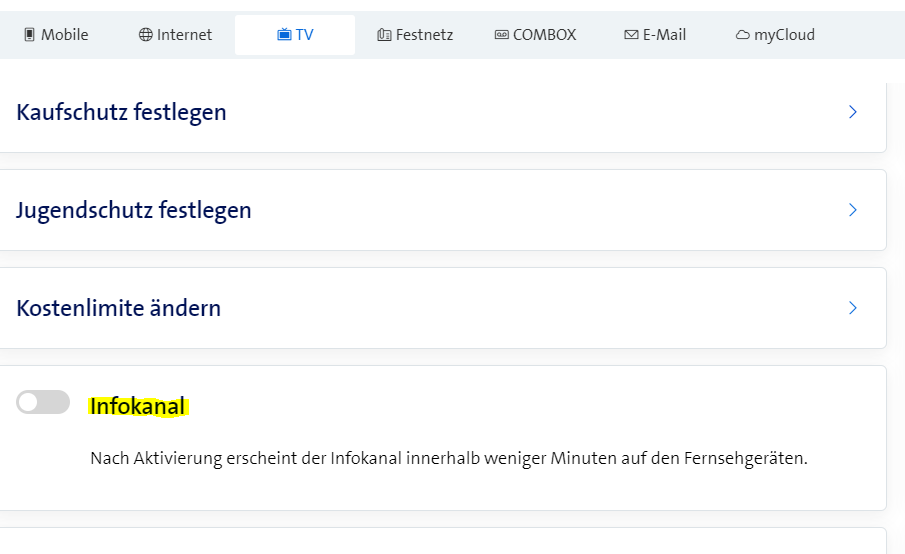Expand Kaufschutz festlegen with its chevron arrow
This screenshot has height=554, width=905.
[853, 112]
